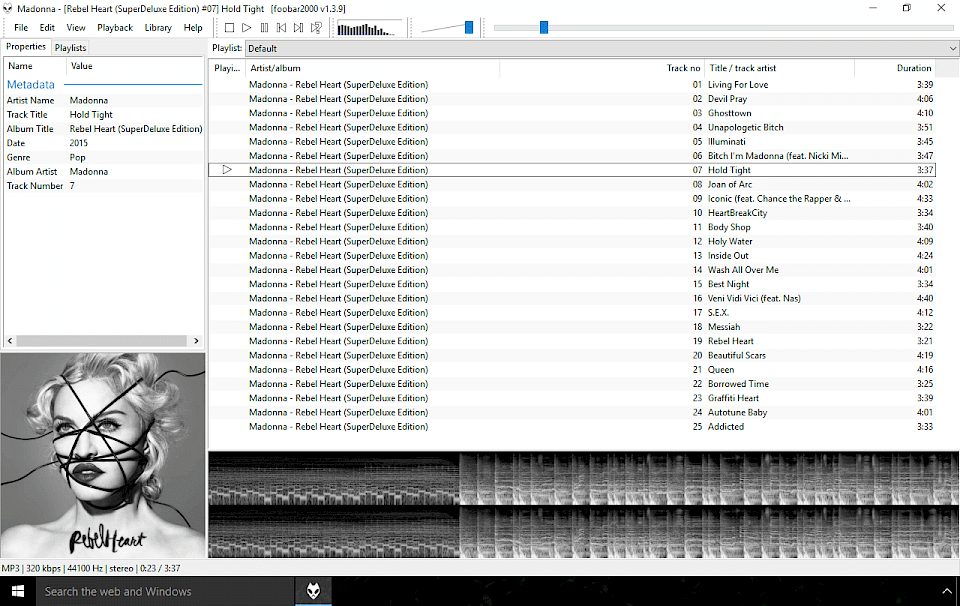This screenshot has width=960, height=606.
Task: Pause playback with the Pause button
Action: [264, 28]
